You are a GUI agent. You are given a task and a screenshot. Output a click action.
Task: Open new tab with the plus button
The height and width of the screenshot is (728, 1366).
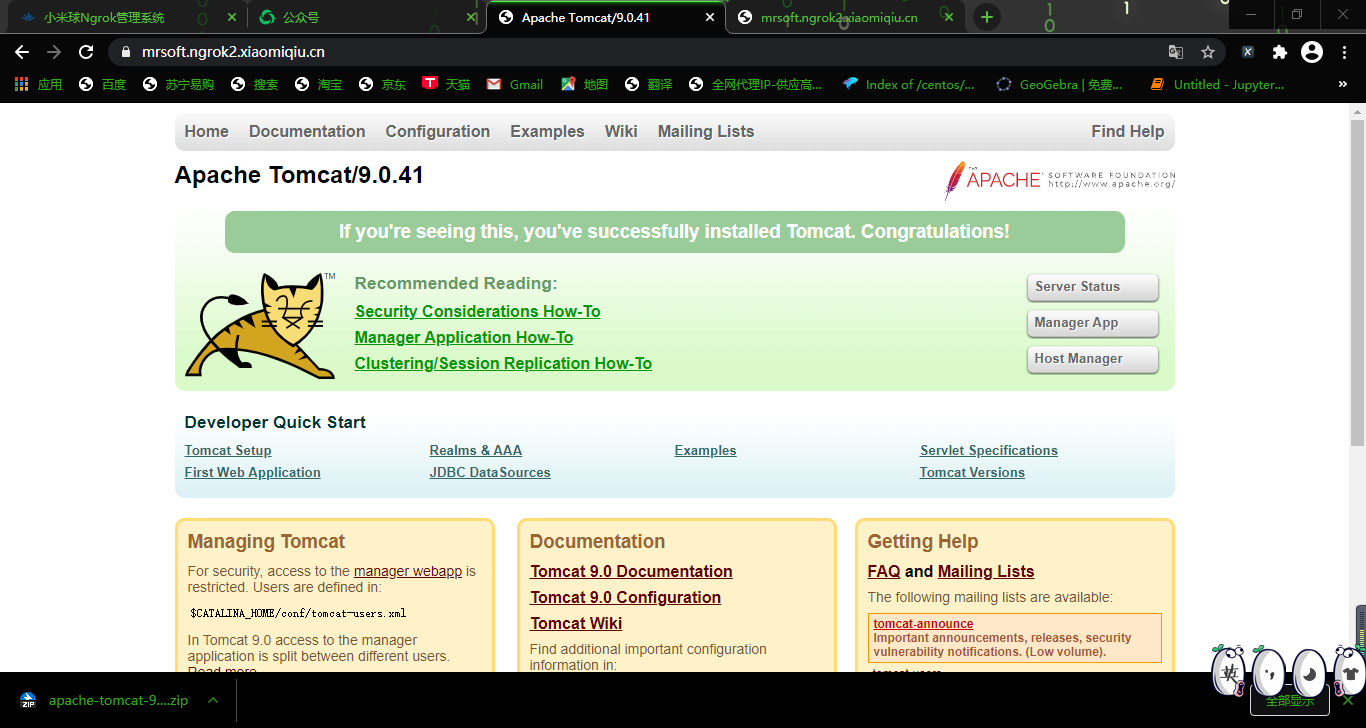pyautogui.click(x=986, y=17)
